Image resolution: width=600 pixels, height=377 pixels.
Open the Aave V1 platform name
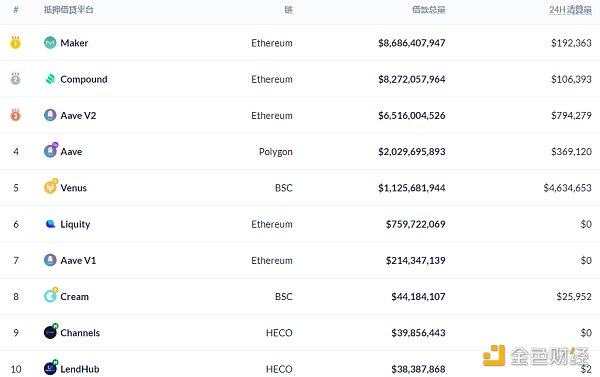coord(78,261)
